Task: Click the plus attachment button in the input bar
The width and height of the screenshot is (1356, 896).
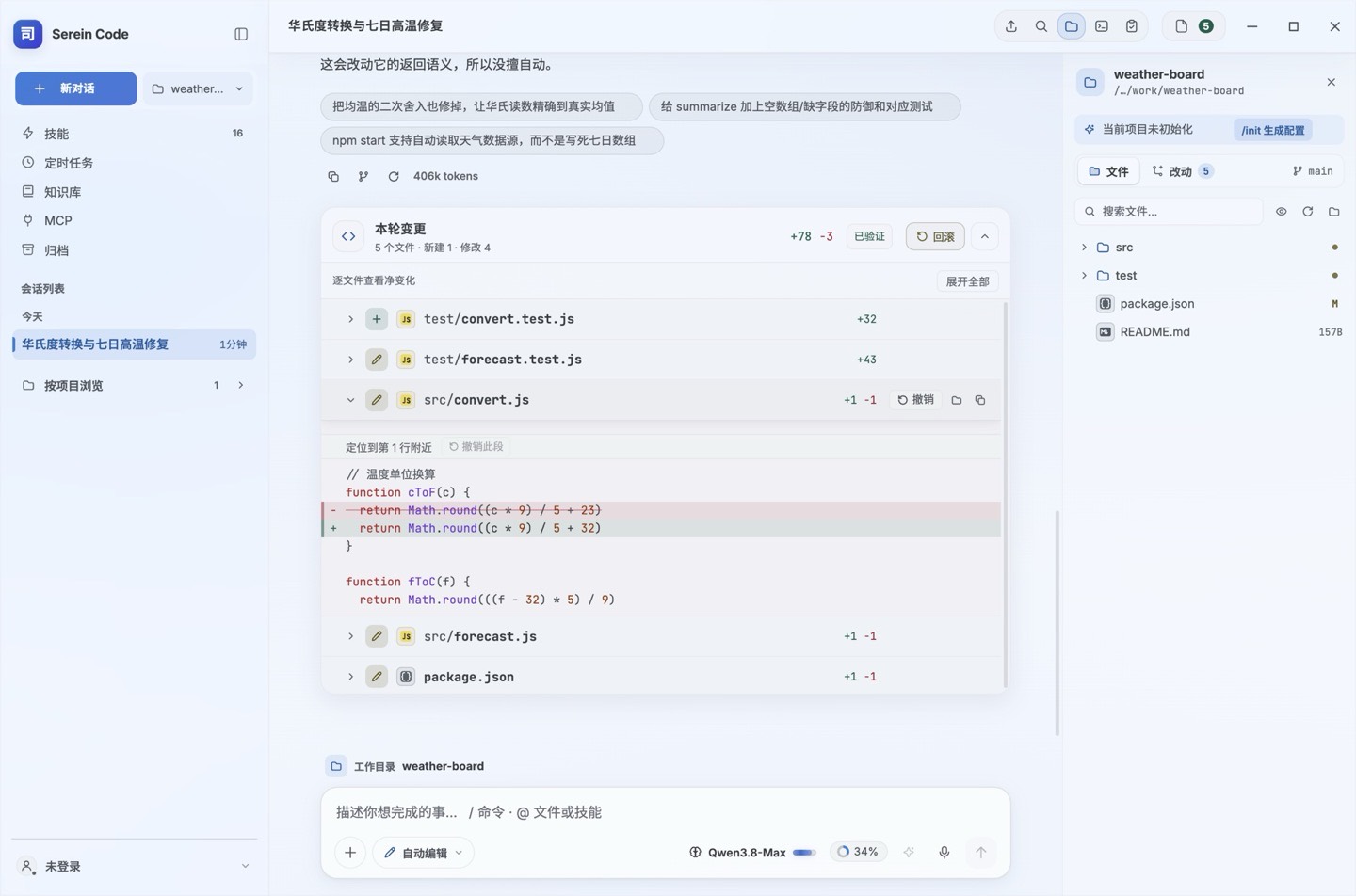Action: click(x=350, y=853)
